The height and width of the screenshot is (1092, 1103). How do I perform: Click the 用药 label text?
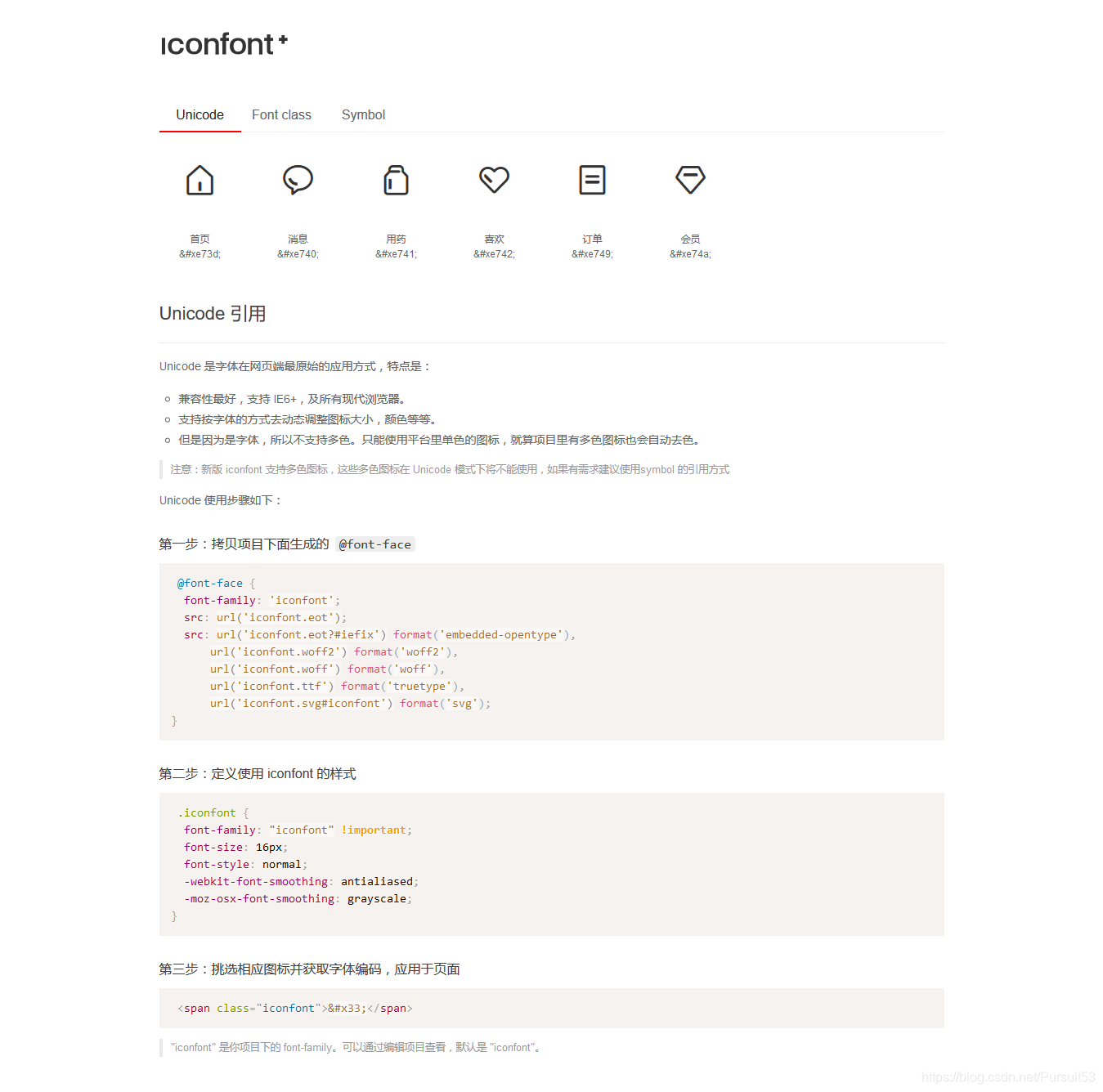click(396, 239)
